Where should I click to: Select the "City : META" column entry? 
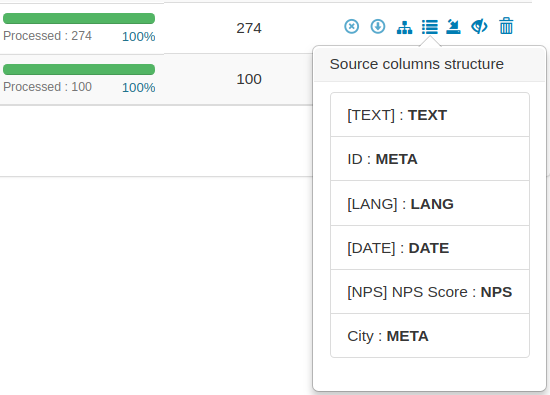click(x=430, y=336)
